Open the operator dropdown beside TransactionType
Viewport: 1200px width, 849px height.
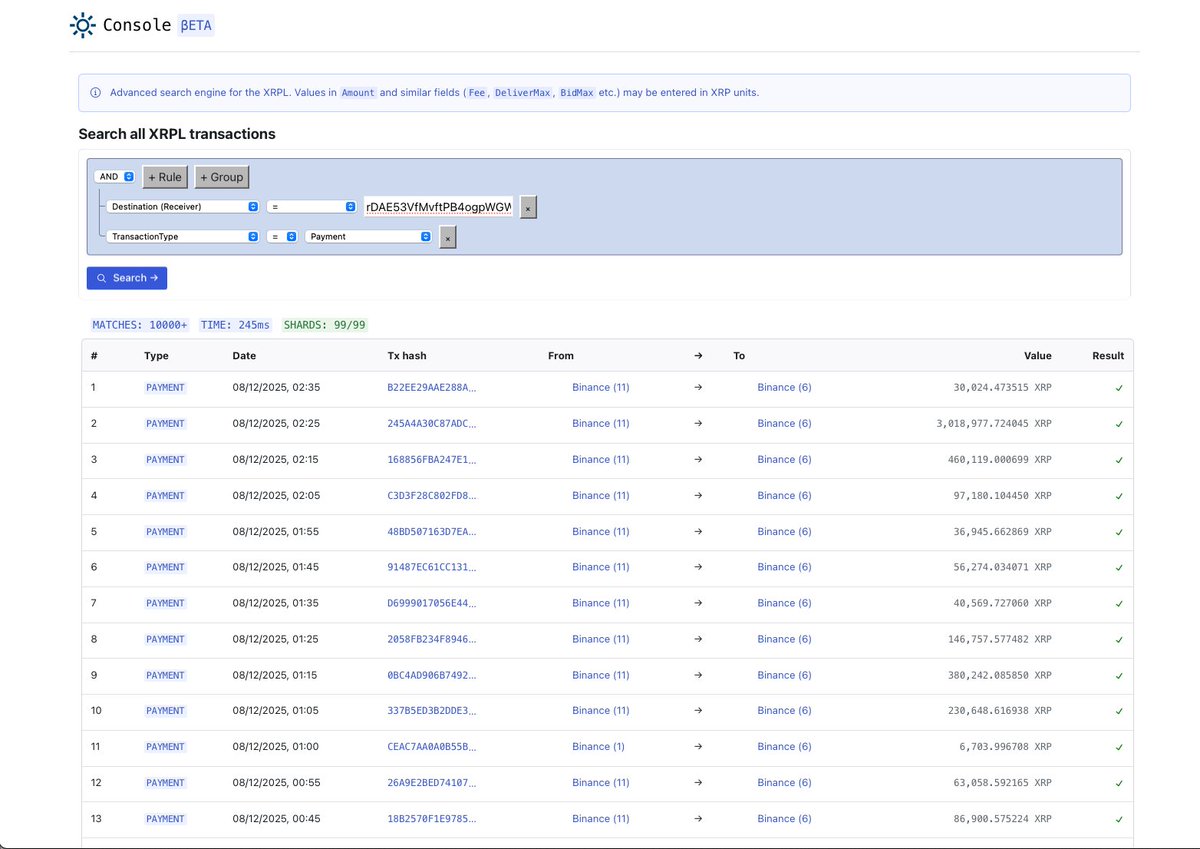282,237
